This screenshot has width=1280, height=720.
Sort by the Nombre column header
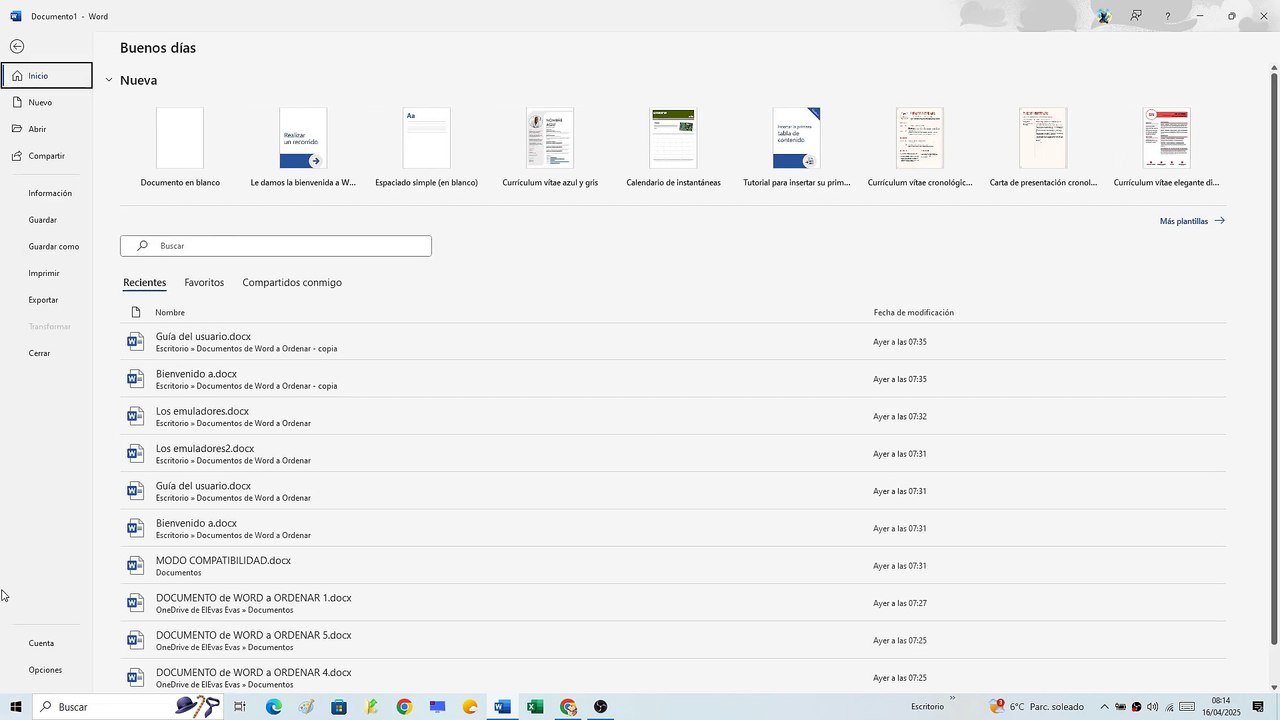click(x=170, y=313)
